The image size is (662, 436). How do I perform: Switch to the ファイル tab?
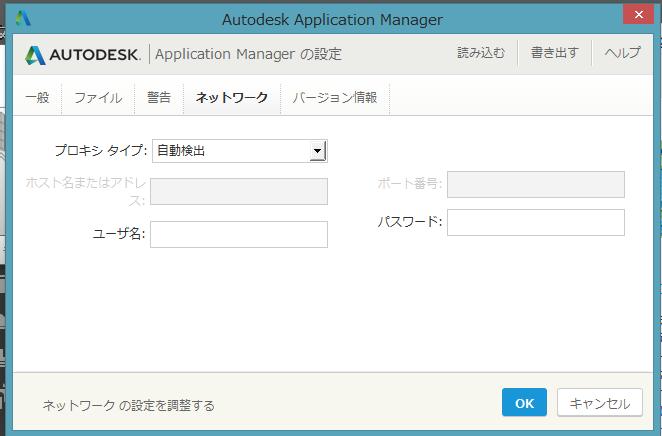pyautogui.click(x=98, y=97)
